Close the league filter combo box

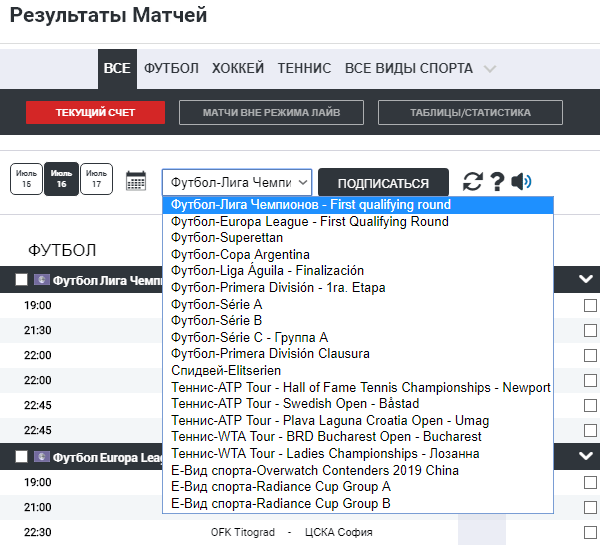(x=237, y=183)
